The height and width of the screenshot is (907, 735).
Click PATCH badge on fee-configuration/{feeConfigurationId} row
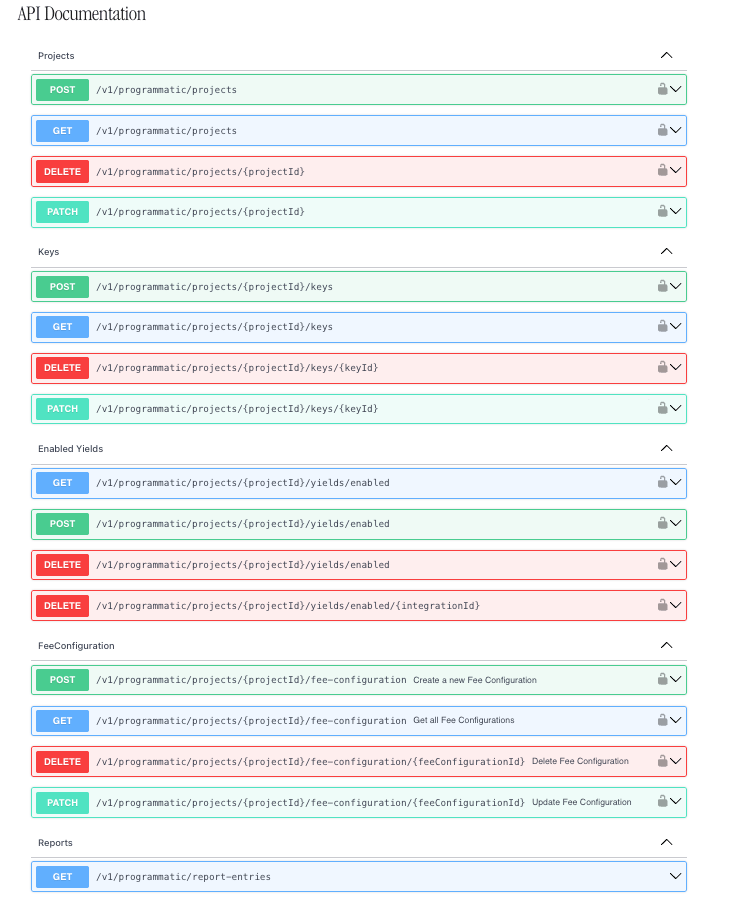click(62, 802)
